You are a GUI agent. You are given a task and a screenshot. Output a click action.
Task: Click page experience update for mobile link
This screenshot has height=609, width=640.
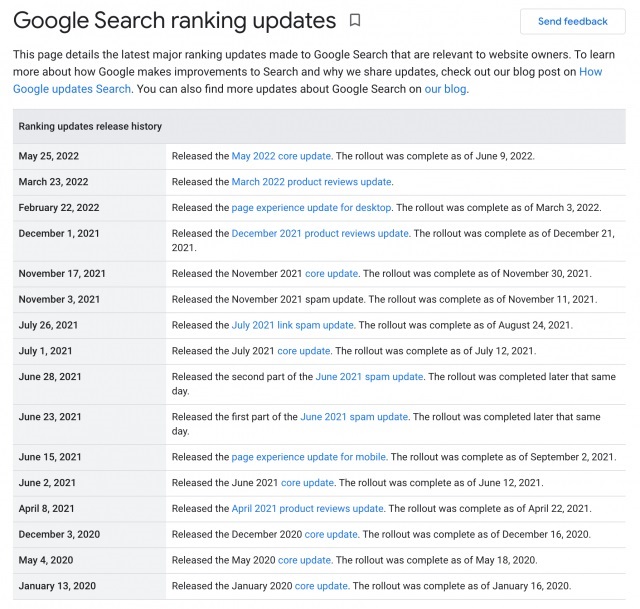coord(308,458)
